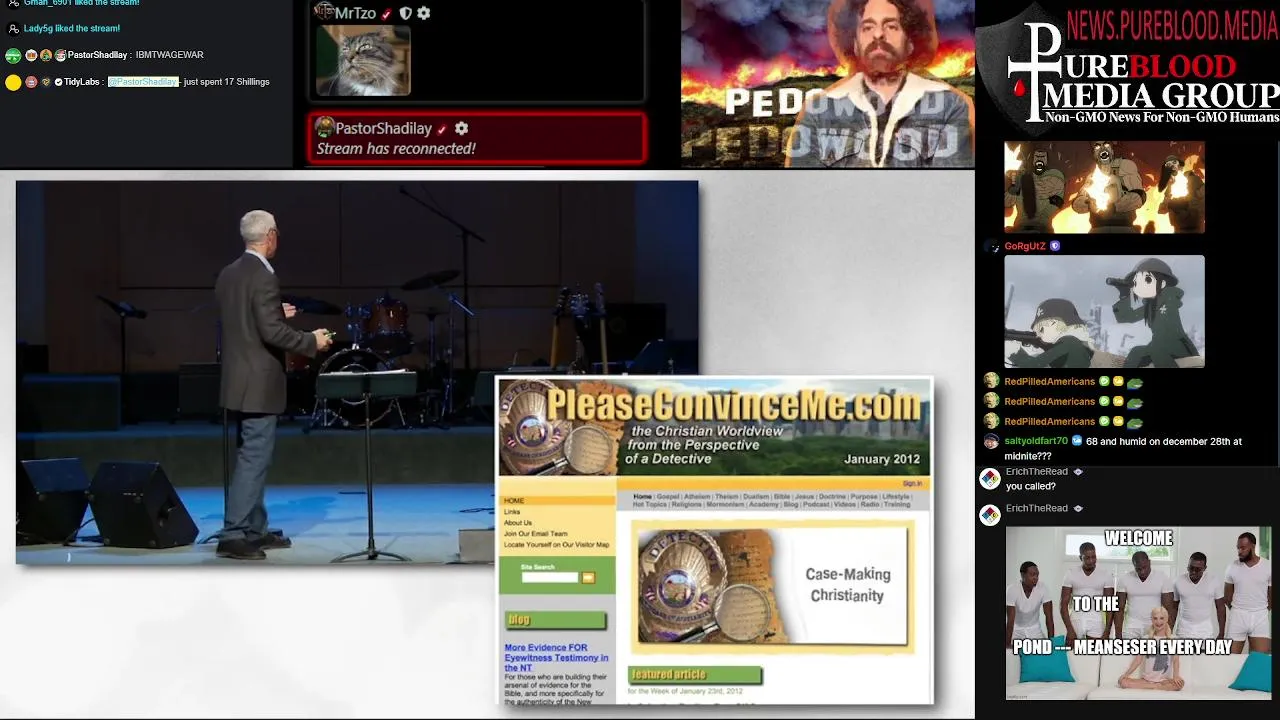The height and width of the screenshot is (720, 1280).
Task: Open 'Locate Yourself on Our Visitor Map'
Action: [x=557, y=545]
